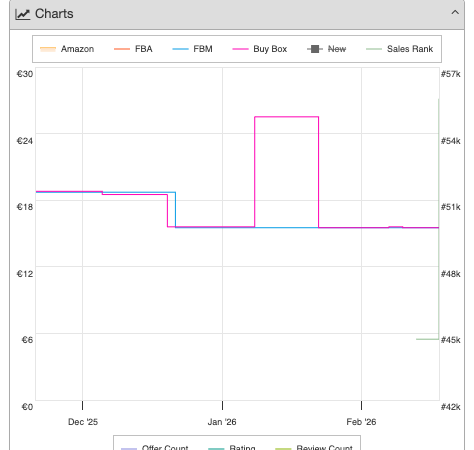Click the FBA red-orange legend swatch
This screenshot has width=474, height=450.
(x=122, y=49)
